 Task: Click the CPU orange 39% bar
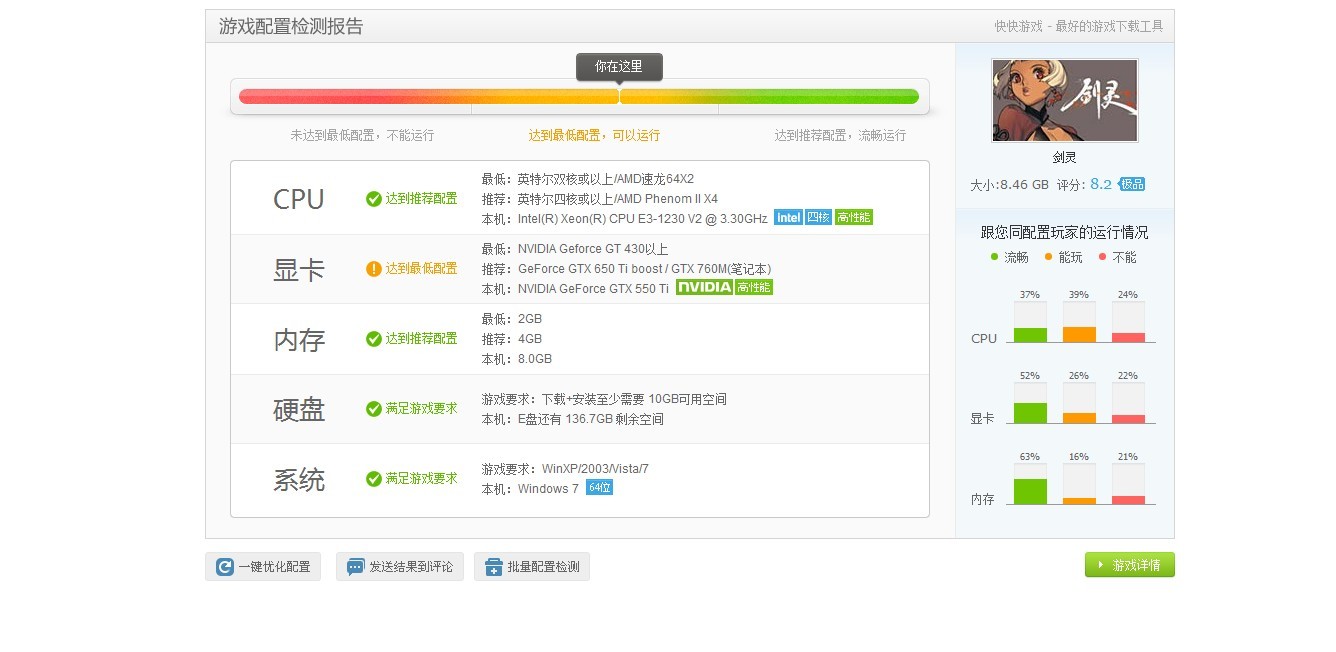click(x=1079, y=334)
